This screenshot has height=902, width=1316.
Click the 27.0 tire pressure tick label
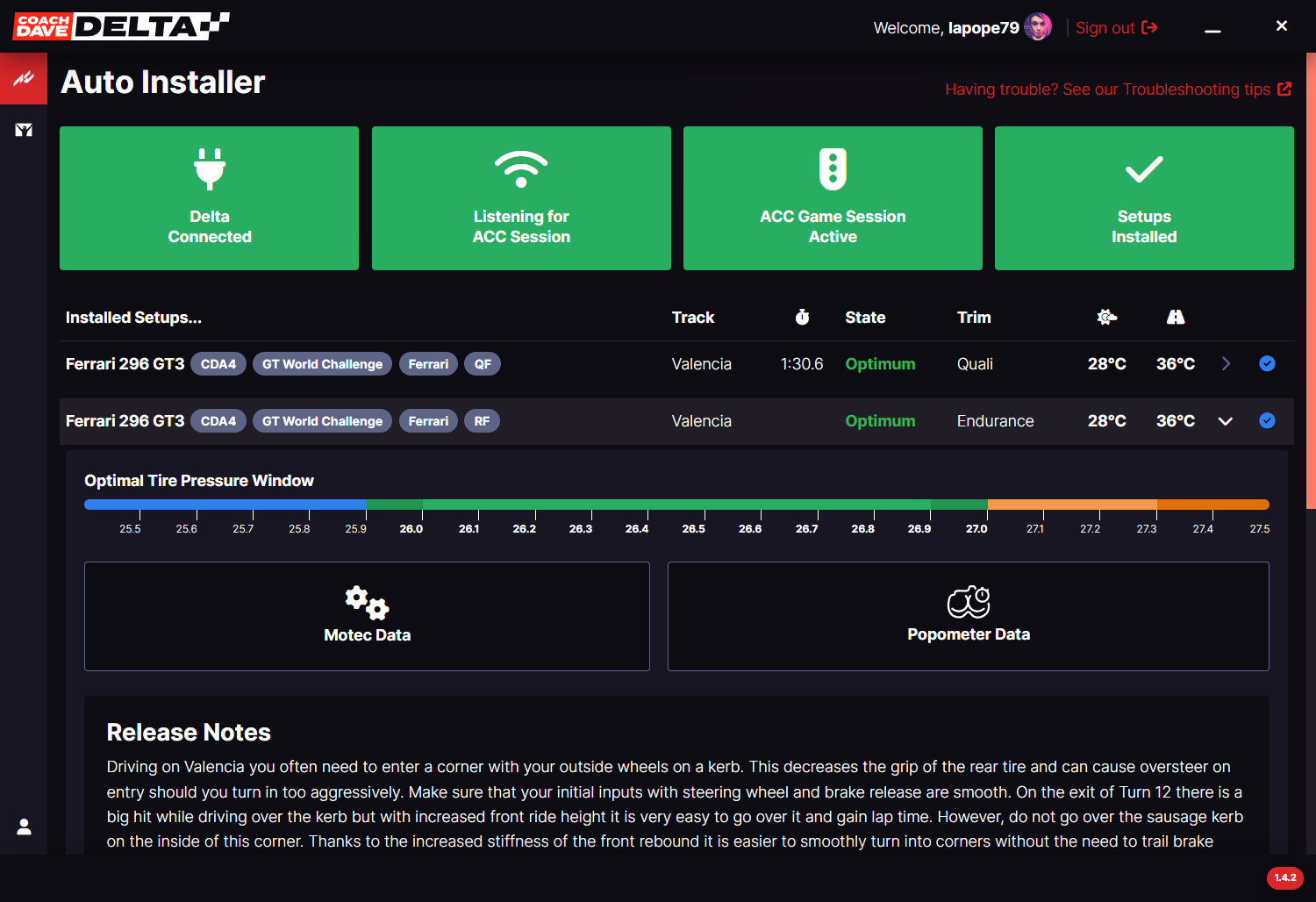click(976, 529)
